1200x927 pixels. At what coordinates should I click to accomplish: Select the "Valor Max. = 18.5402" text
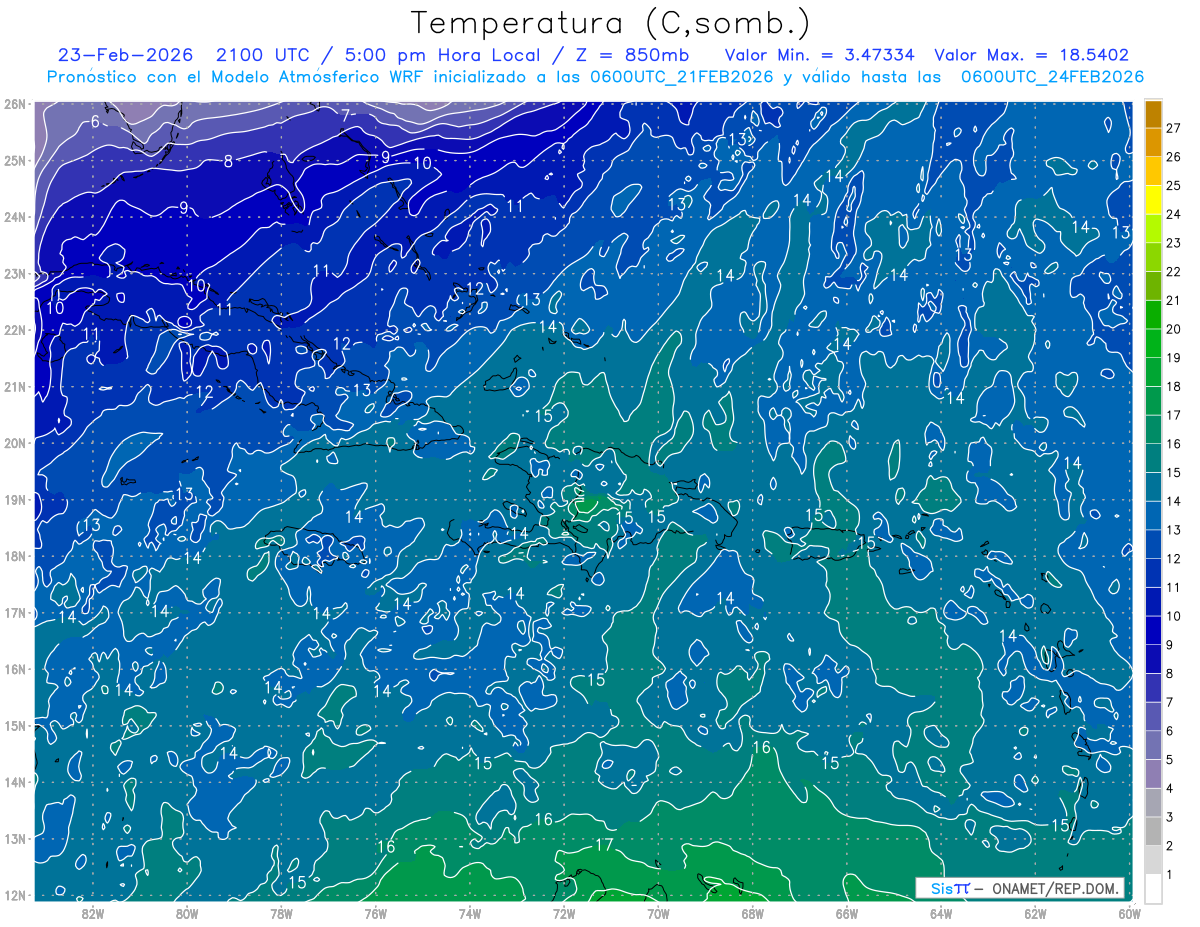(x=1032, y=55)
